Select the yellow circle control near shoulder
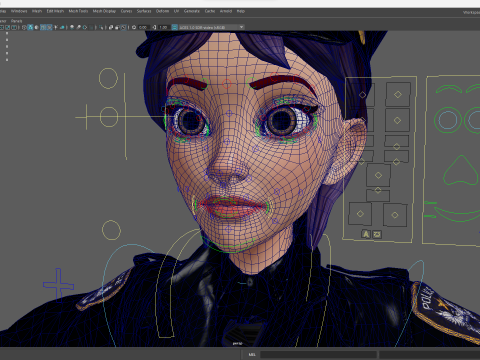 click(x=111, y=230)
